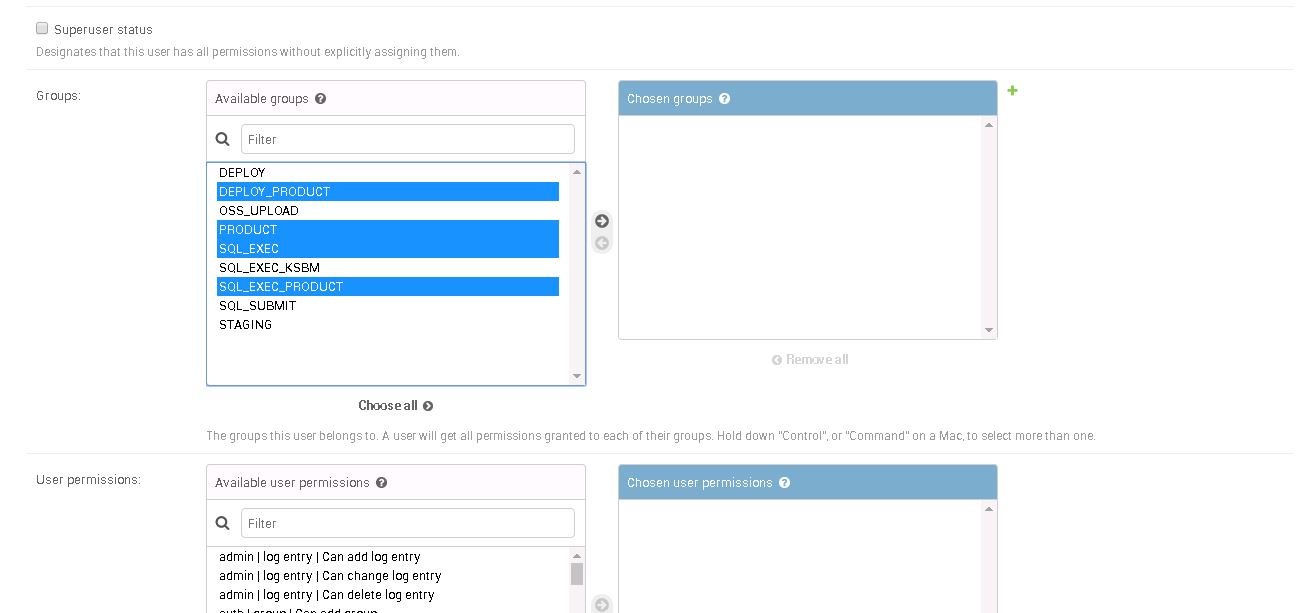Click Choose all groups link
This screenshot has width=1315, height=613.
click(x=396, y=406)
